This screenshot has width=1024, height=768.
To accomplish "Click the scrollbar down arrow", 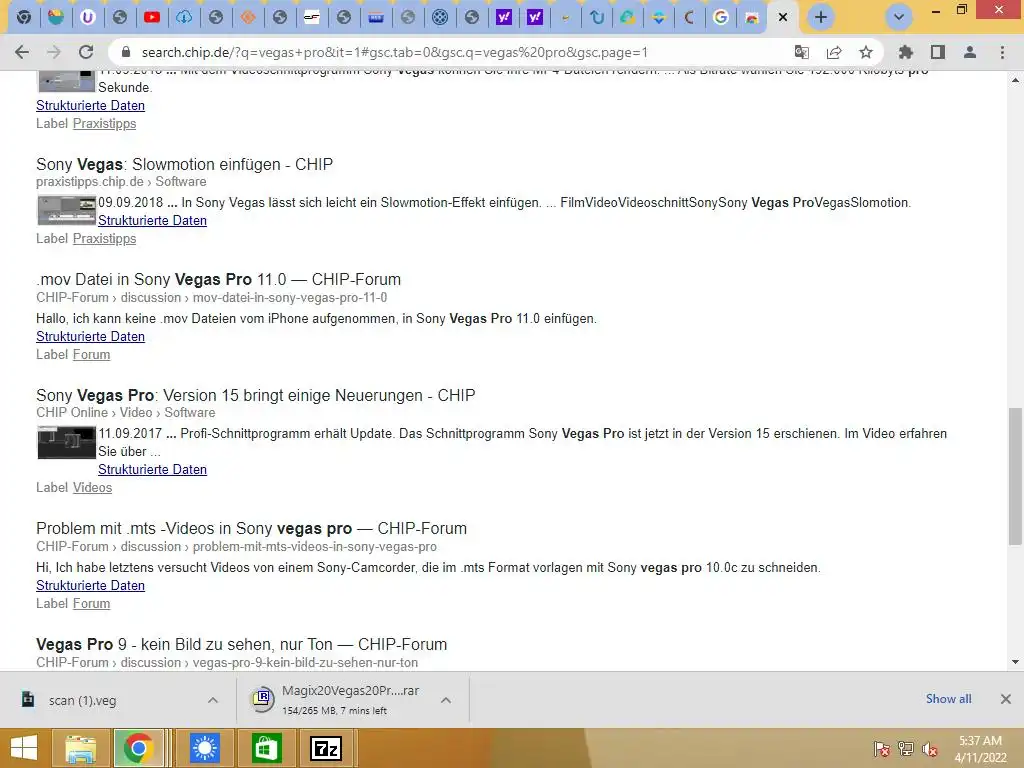I will tap(1015, 662).
